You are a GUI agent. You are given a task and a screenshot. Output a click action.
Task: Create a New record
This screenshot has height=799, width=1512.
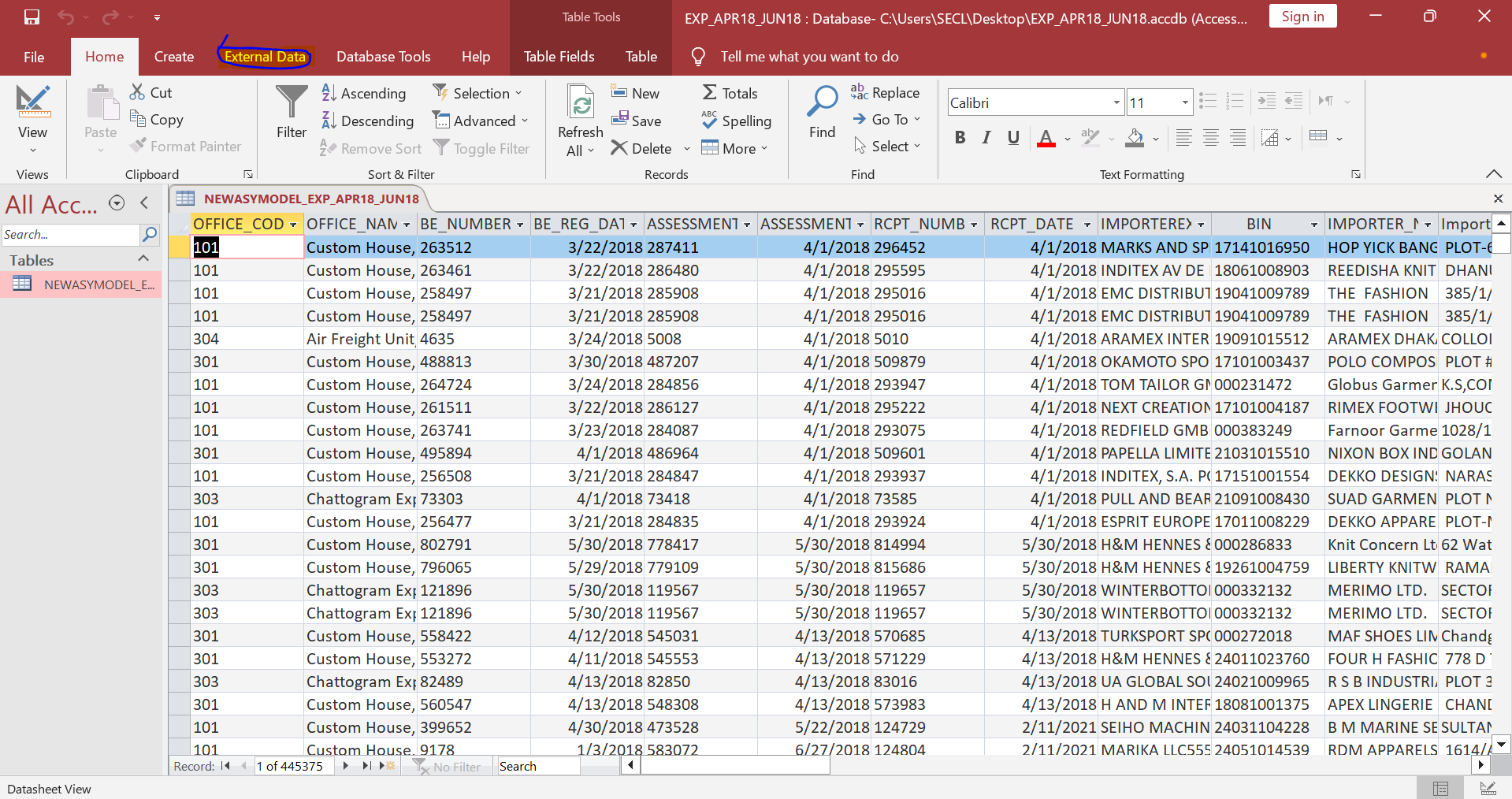[x=635, y=93]
